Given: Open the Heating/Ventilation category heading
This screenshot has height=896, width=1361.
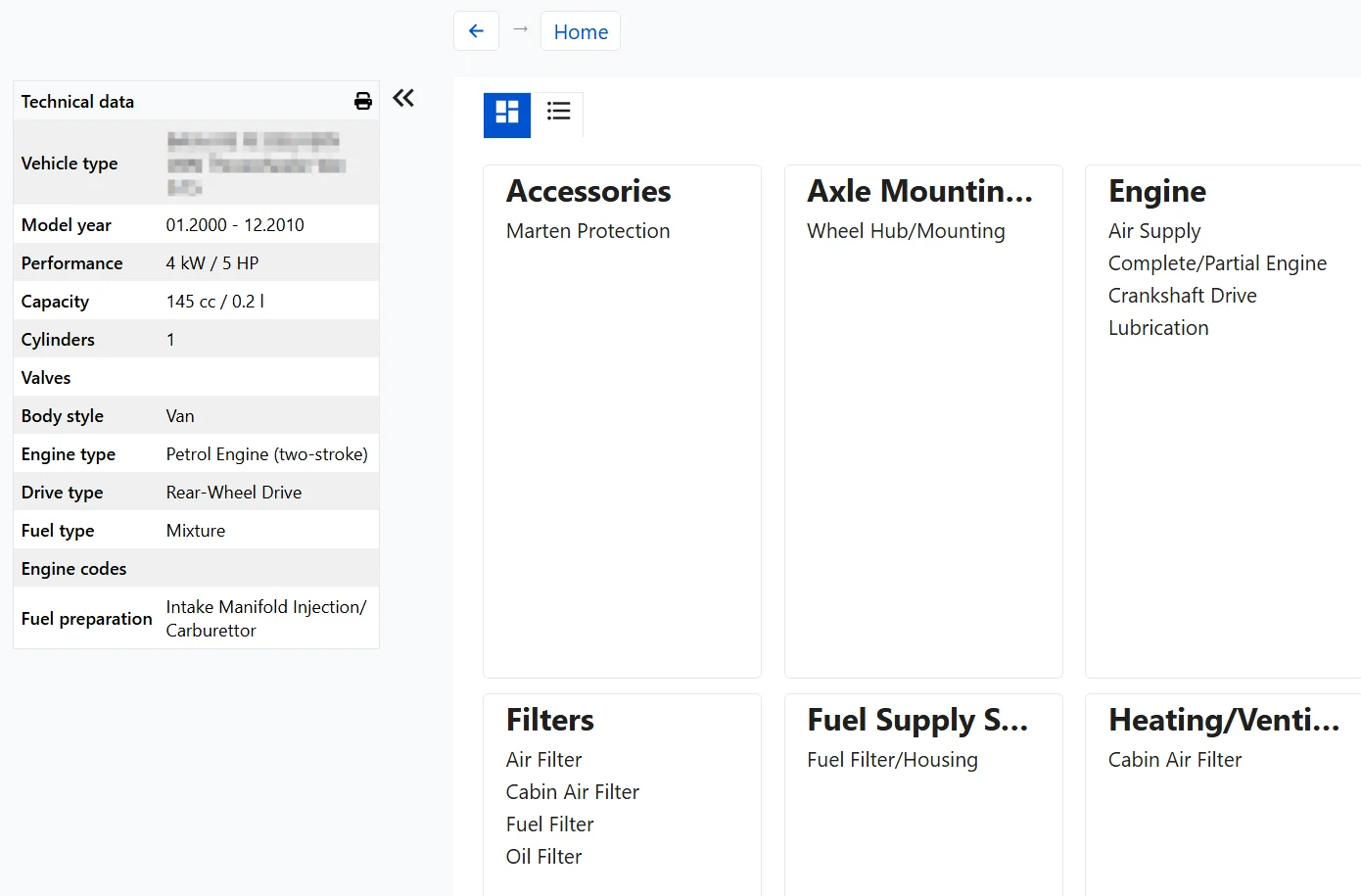Looking at the screenshot, I should click(1224, 721).
